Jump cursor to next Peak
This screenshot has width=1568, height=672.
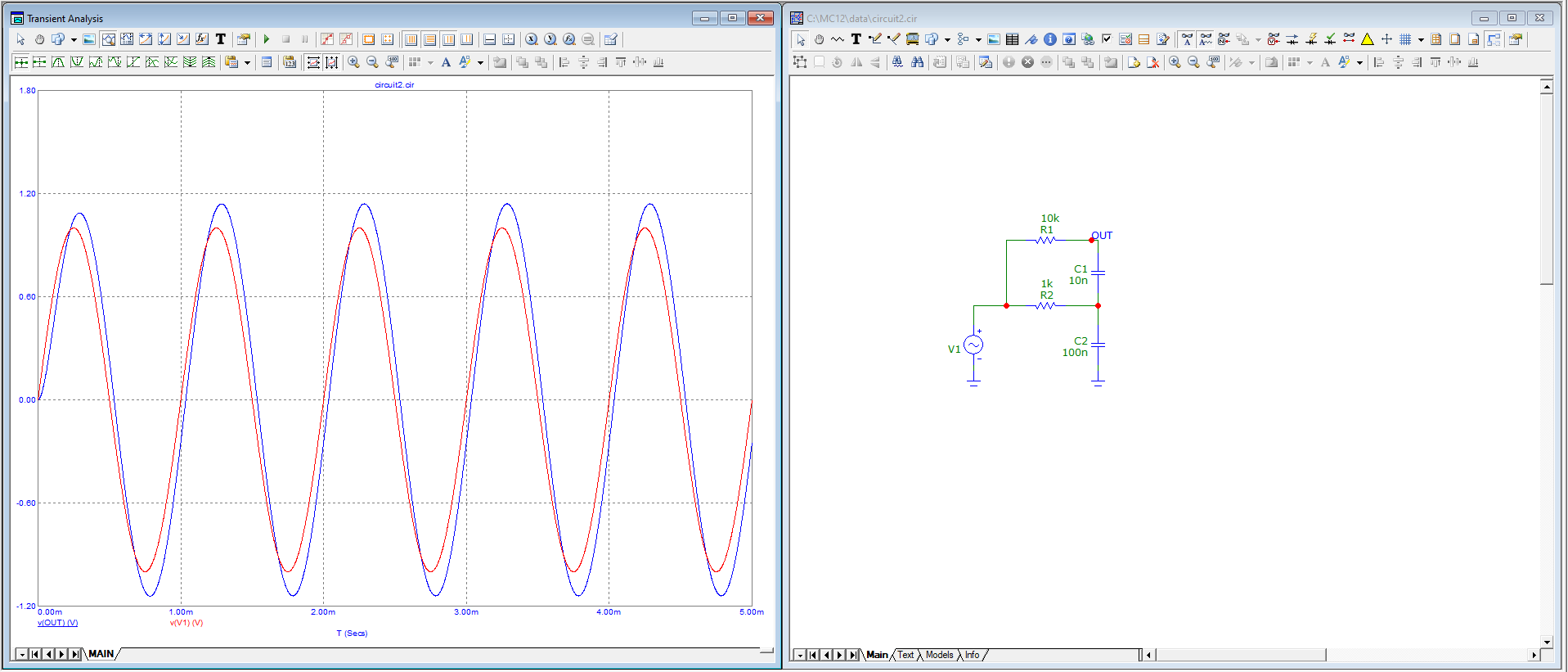coord(58,62)
